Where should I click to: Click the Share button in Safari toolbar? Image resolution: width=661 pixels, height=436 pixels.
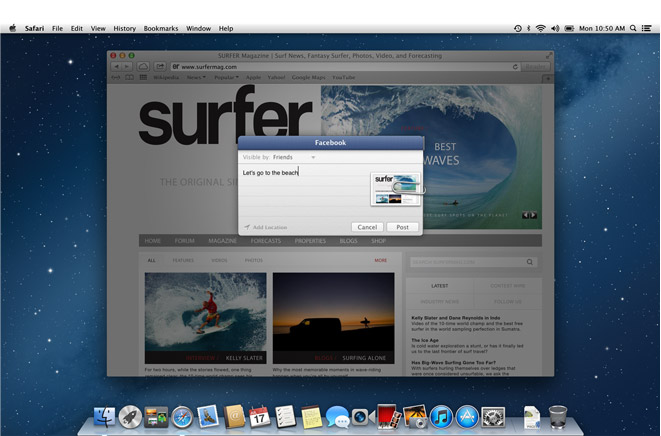pos(160,67)
